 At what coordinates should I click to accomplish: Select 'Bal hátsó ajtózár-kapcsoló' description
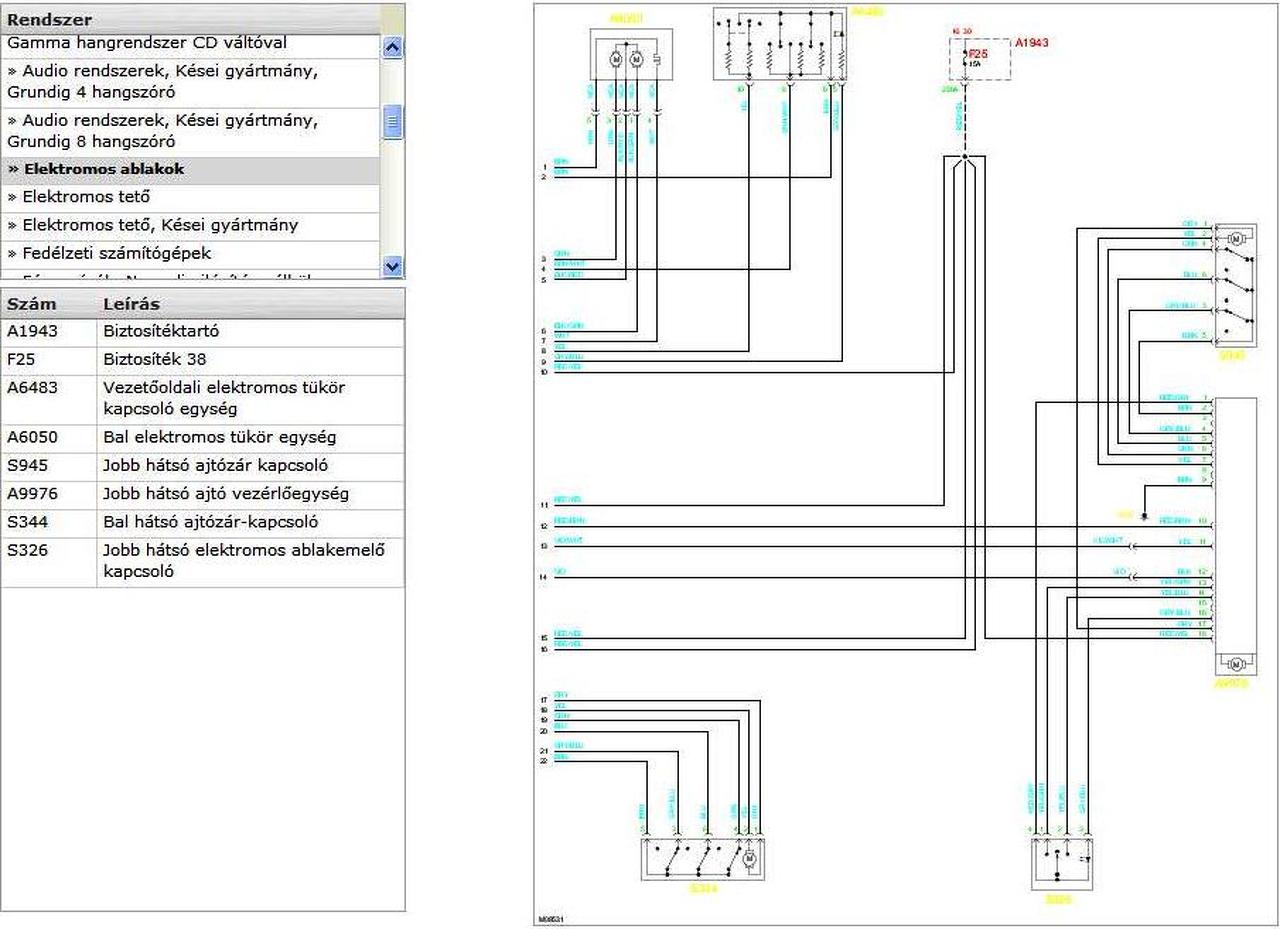(x=251, y=521)
